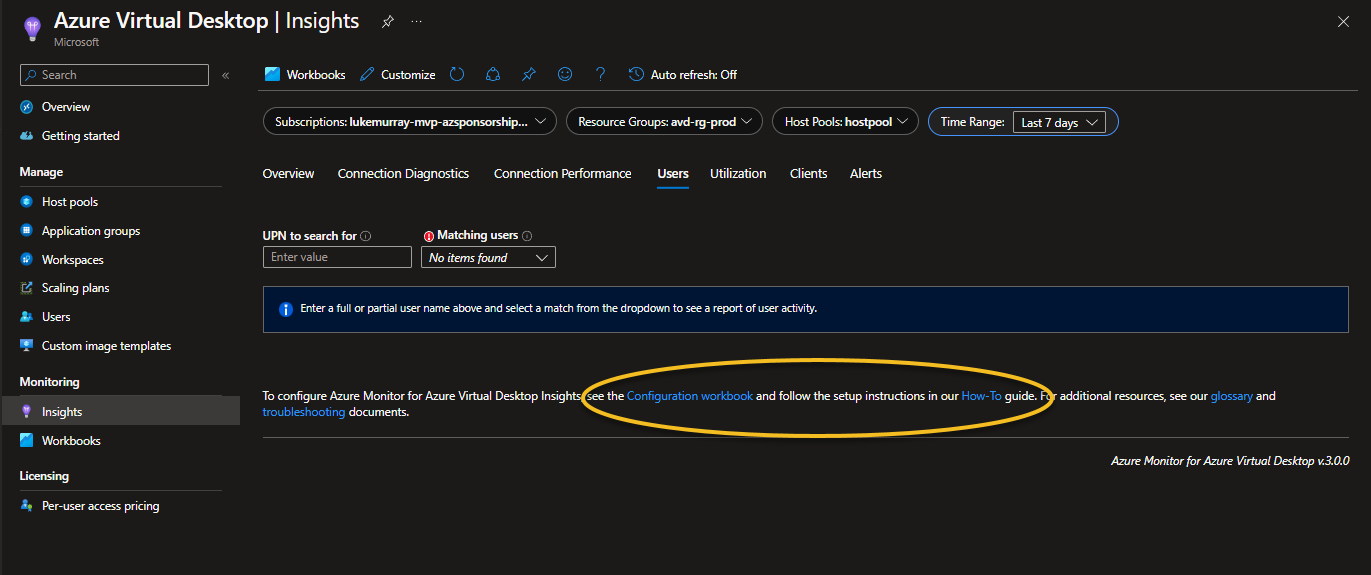Image resolution: width=1371 pixels, height=575 pixels.
Task: Open Custom image templates
Action: pos(106,346)
